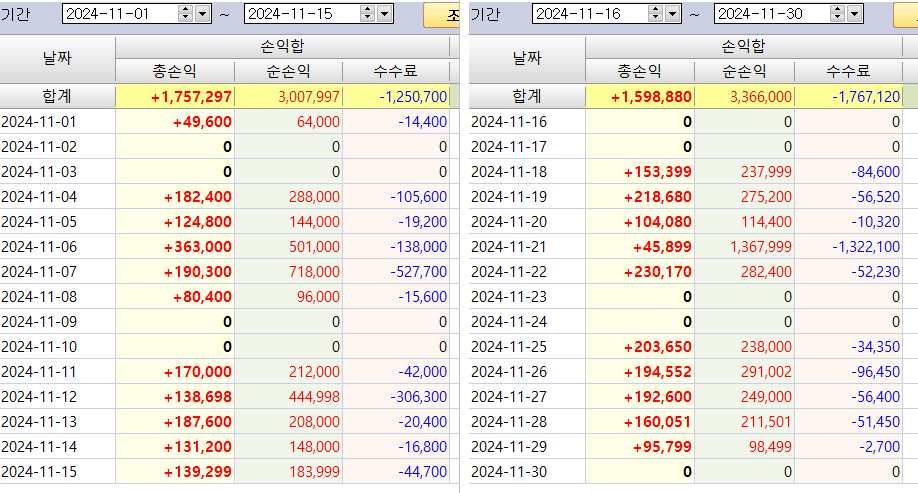The image size is (918, 493).
Task: Sort by 총손익 header in left table
Action: click(x=174, y=71)
